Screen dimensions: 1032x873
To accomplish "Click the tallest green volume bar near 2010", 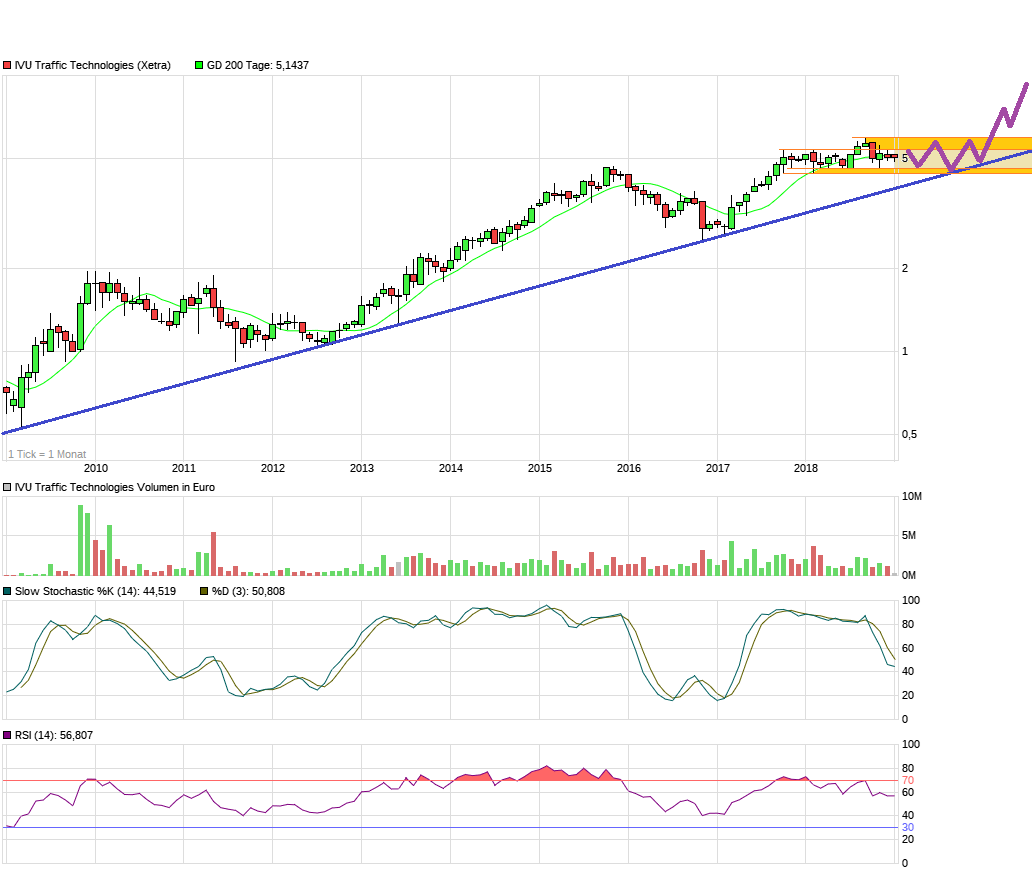I will (x=80, y=541).
